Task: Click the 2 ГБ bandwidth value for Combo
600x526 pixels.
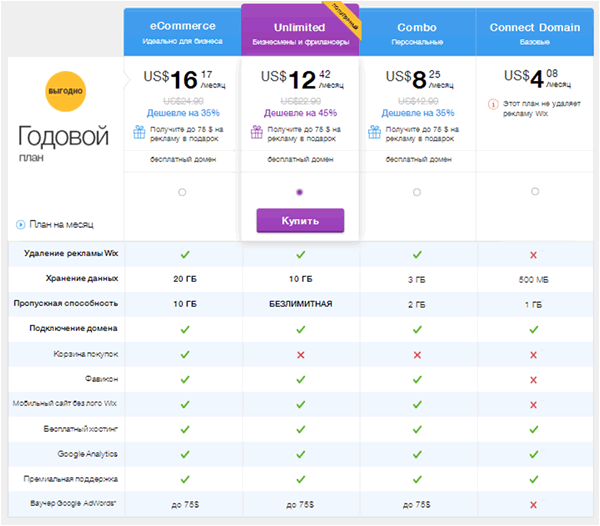Action: pos(417,305)
